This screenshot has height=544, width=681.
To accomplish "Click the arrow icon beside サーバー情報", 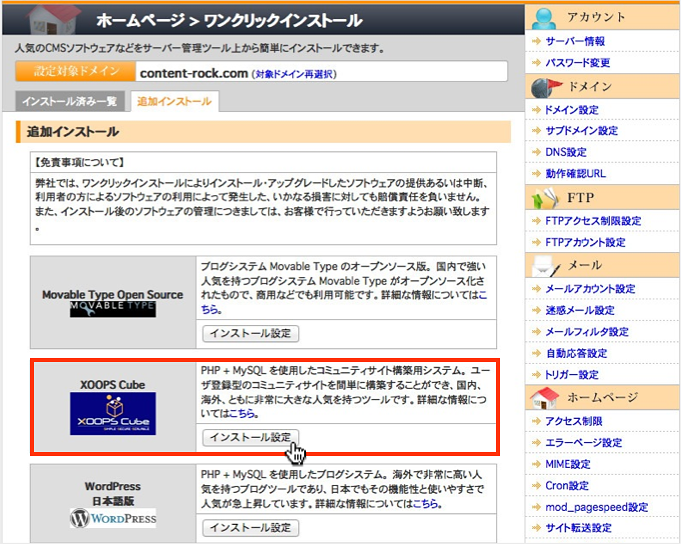I will point(536,41).
